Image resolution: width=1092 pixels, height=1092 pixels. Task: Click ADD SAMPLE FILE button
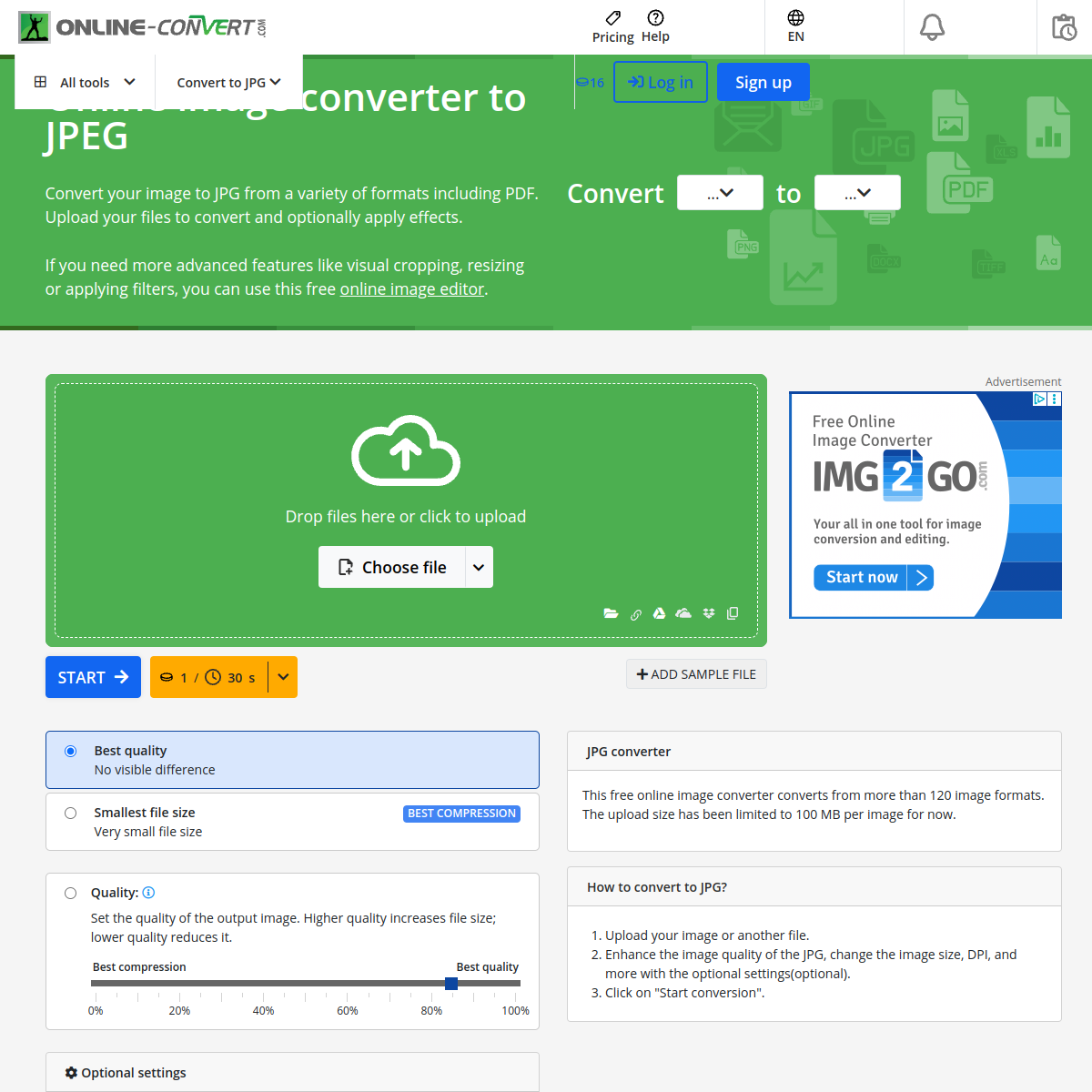click(696, 674)
